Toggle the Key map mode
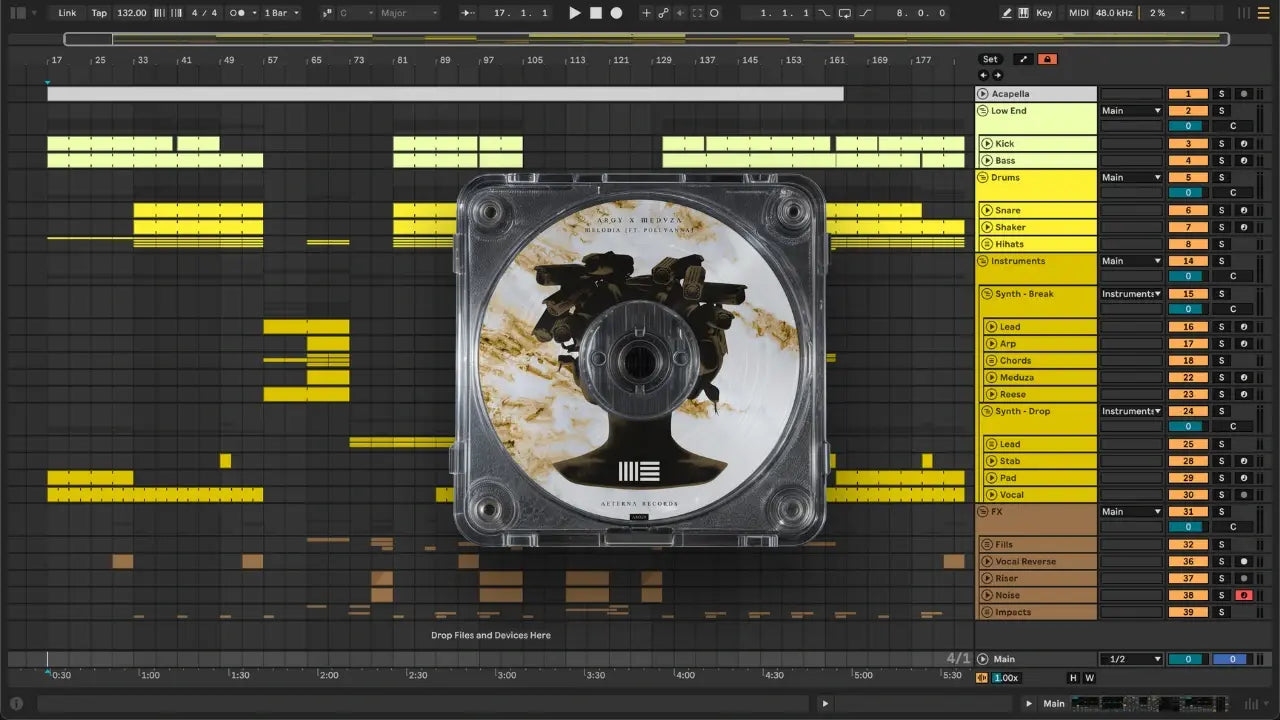Image resolution: width=1280 pixels, height=720 pixels. pyautogui.click(x=1044, y=13)
